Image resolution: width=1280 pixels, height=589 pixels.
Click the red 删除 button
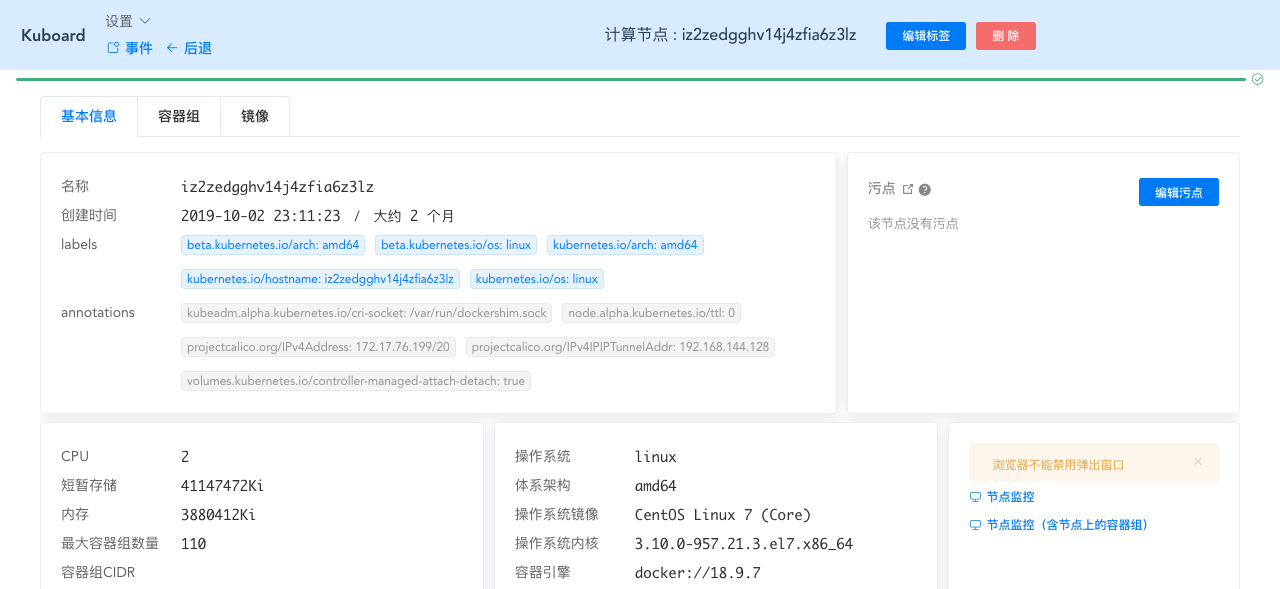click(x=1005, y=36)
